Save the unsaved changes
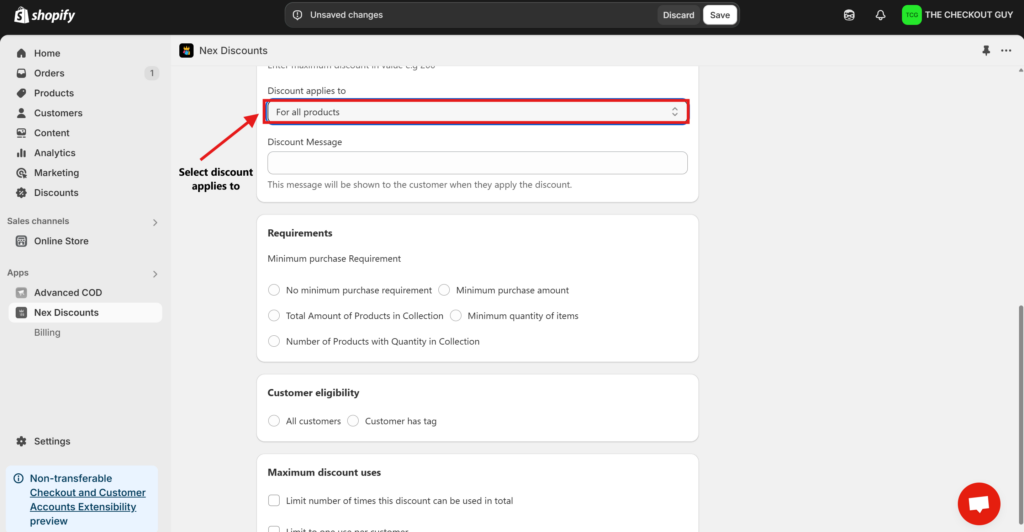The image size is (1024, 532). (720, 15)
